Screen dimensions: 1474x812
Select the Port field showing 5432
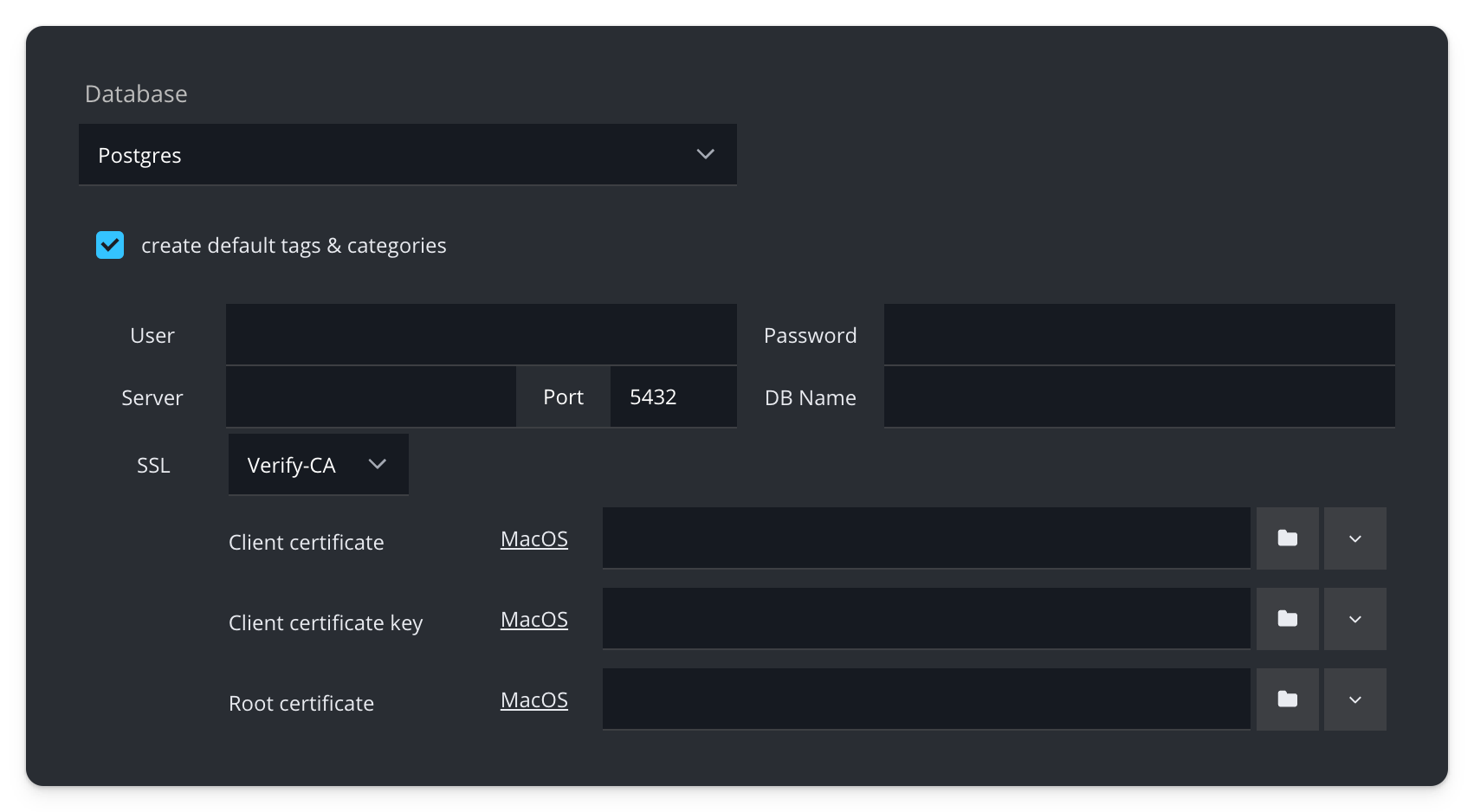[x=673, y=396]
